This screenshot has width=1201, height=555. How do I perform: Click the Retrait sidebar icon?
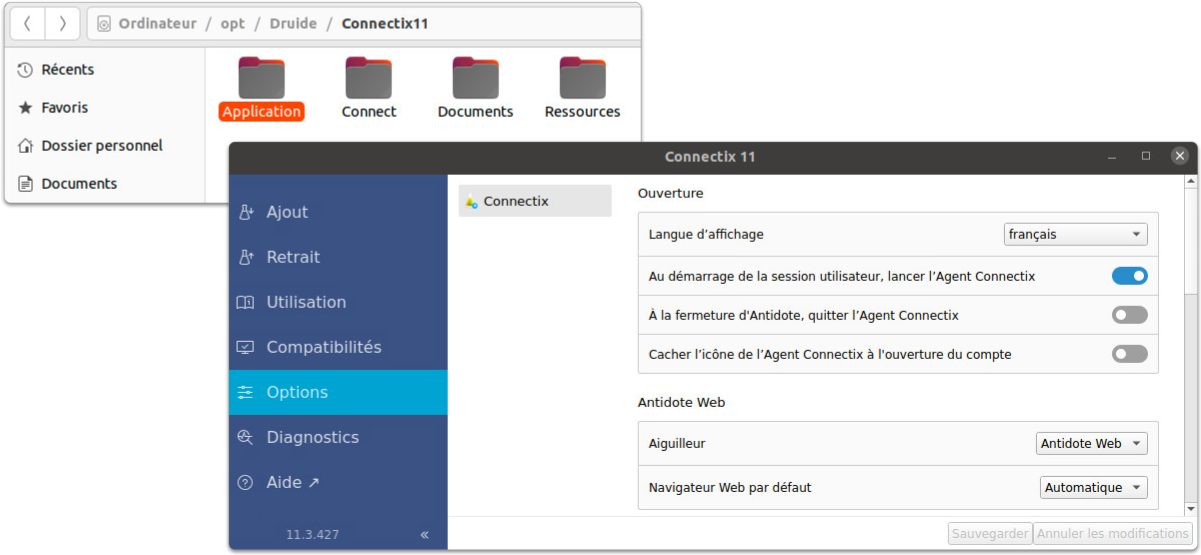(245, 257)
